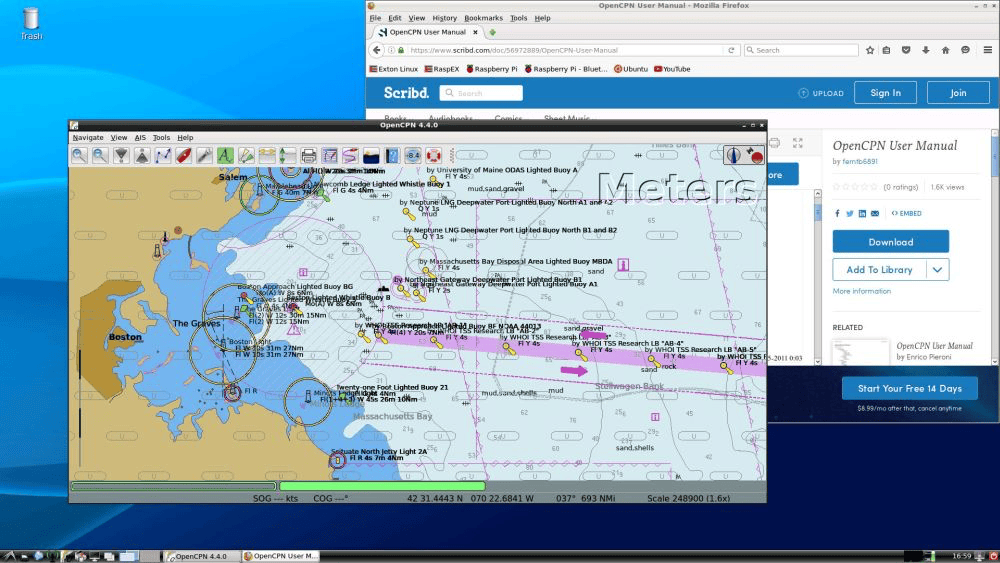Viewport: 1000px width, 563px height.
Task: Click the compass north indicator icon
Action: coord(734,155)
